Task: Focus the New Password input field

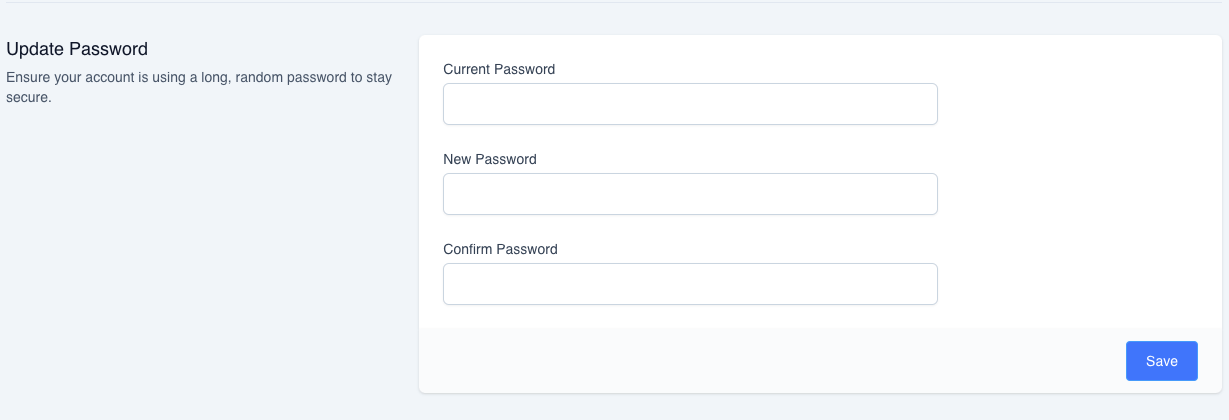Action: tap(690, 194)
